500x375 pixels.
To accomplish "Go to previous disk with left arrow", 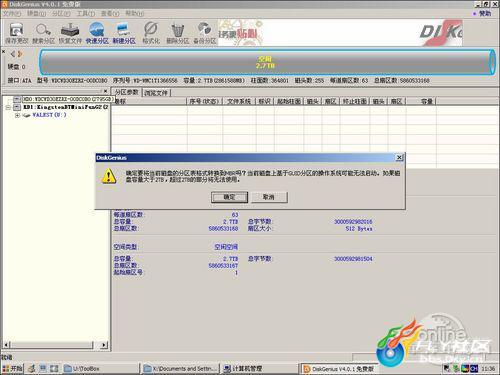I will (13, 54).
